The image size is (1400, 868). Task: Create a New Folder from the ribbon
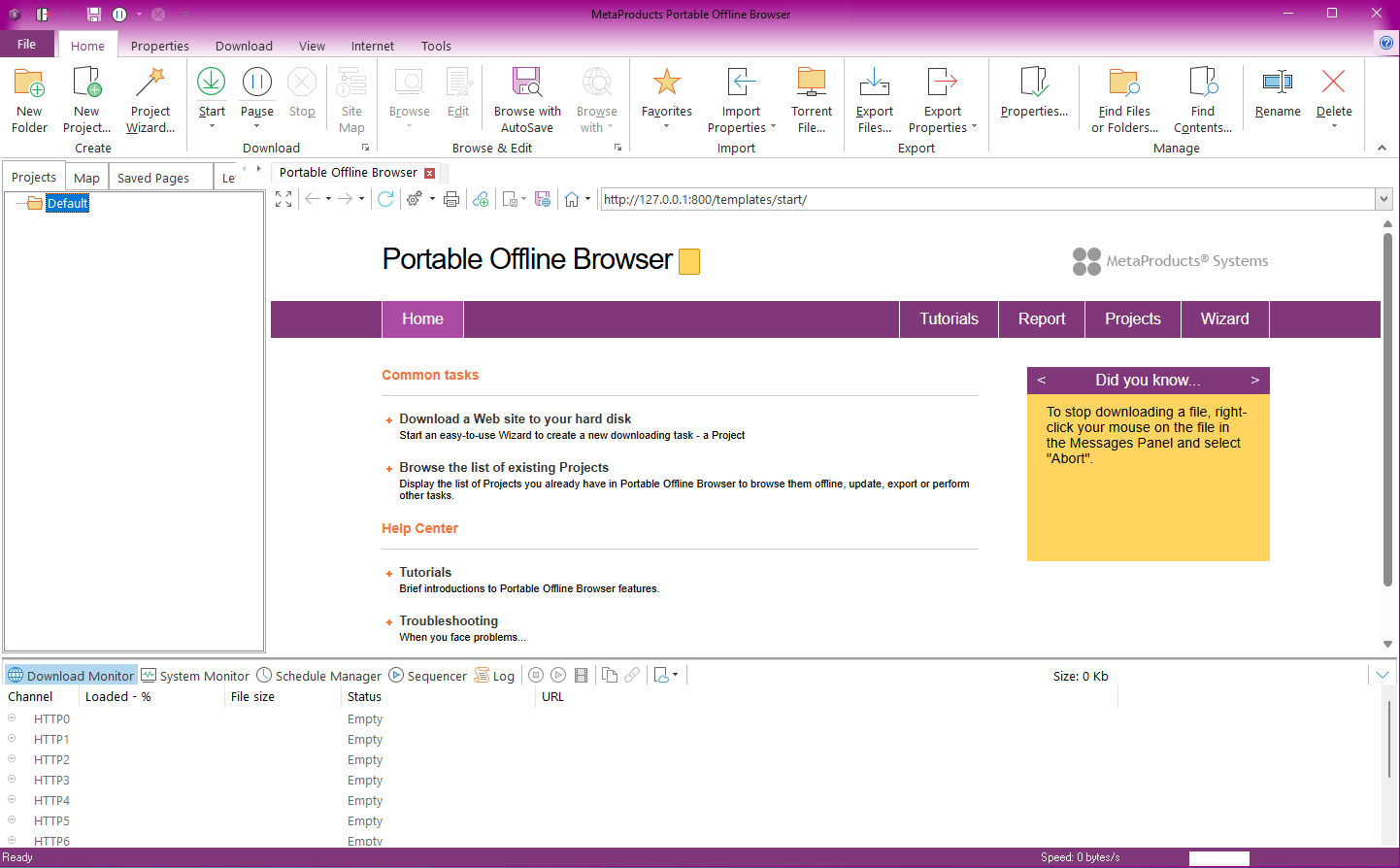(29, 100)
